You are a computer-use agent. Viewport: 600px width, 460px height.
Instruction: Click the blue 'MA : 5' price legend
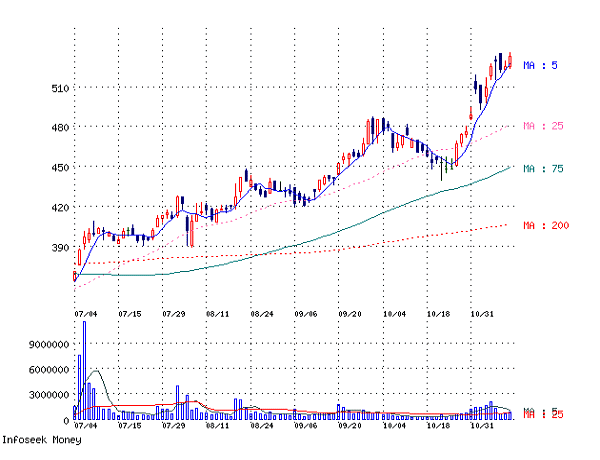540,65
